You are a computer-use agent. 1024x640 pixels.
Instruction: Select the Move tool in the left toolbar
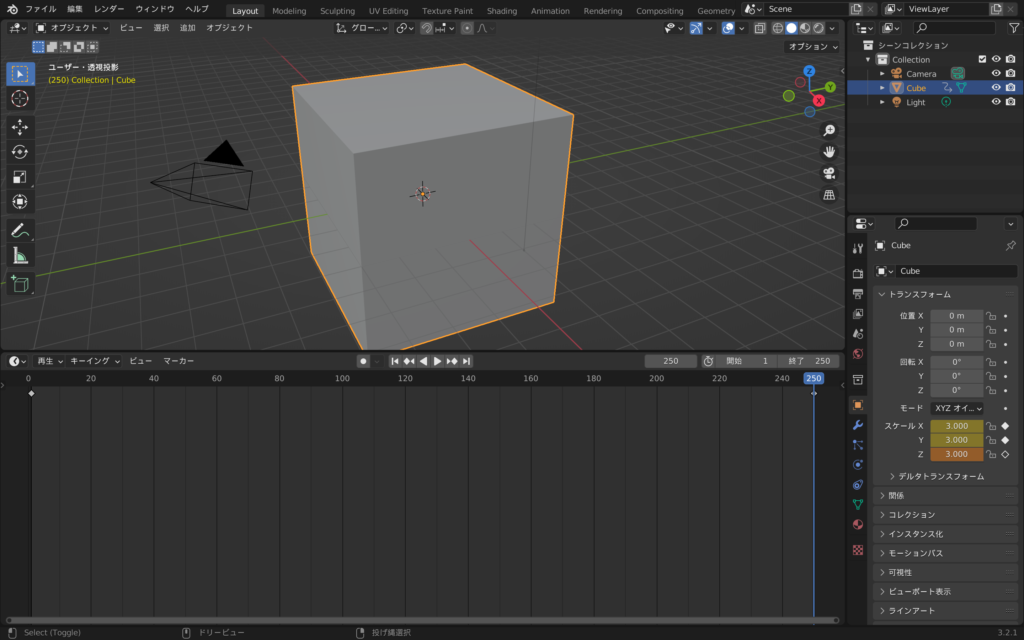tap(20, 127)
